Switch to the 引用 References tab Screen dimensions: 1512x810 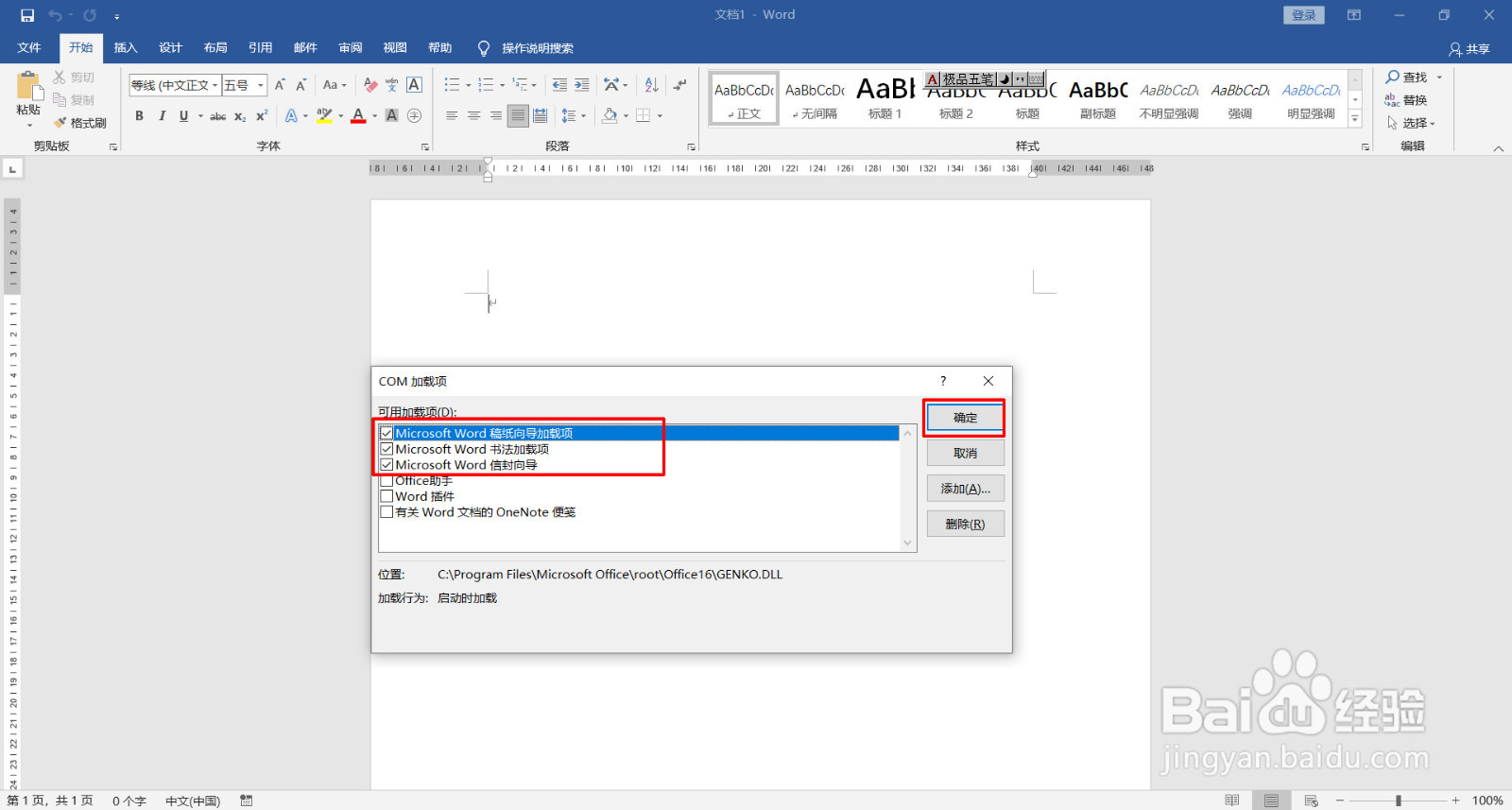pyautogui.click(x=260, y=48)
